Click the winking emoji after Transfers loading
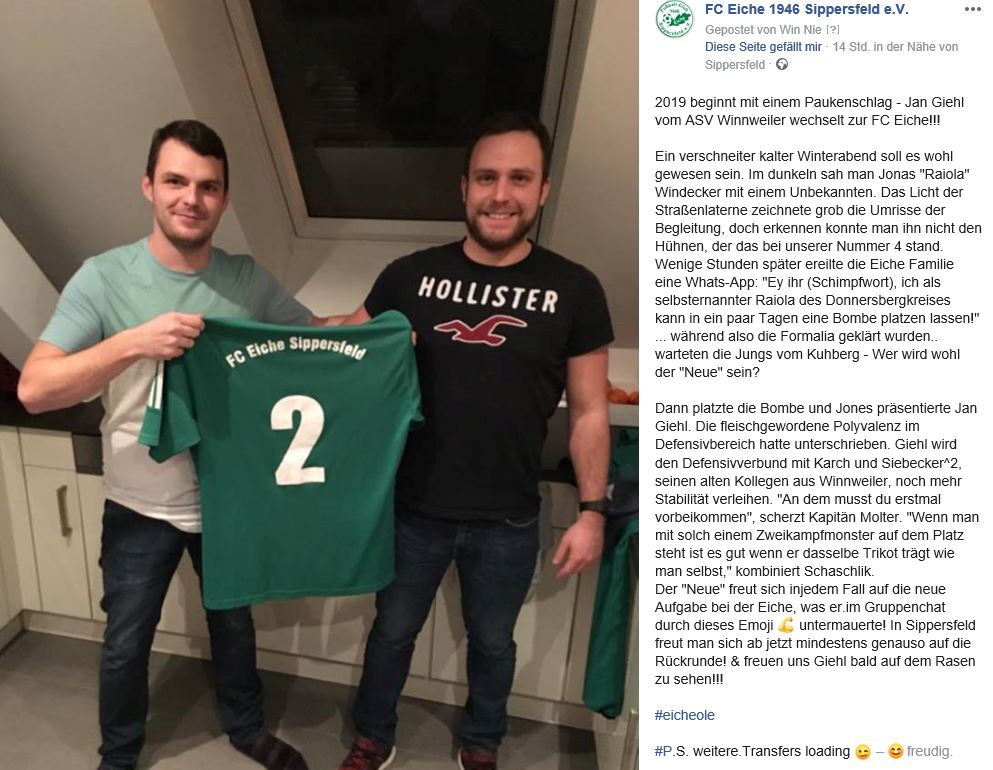 pos(863,752)
